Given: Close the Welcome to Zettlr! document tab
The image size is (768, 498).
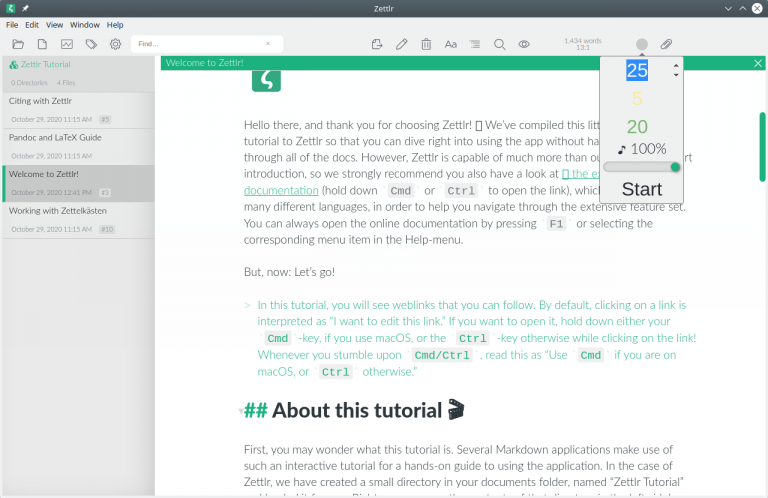Looking at the screenshot, I should (x=758, y=63).
